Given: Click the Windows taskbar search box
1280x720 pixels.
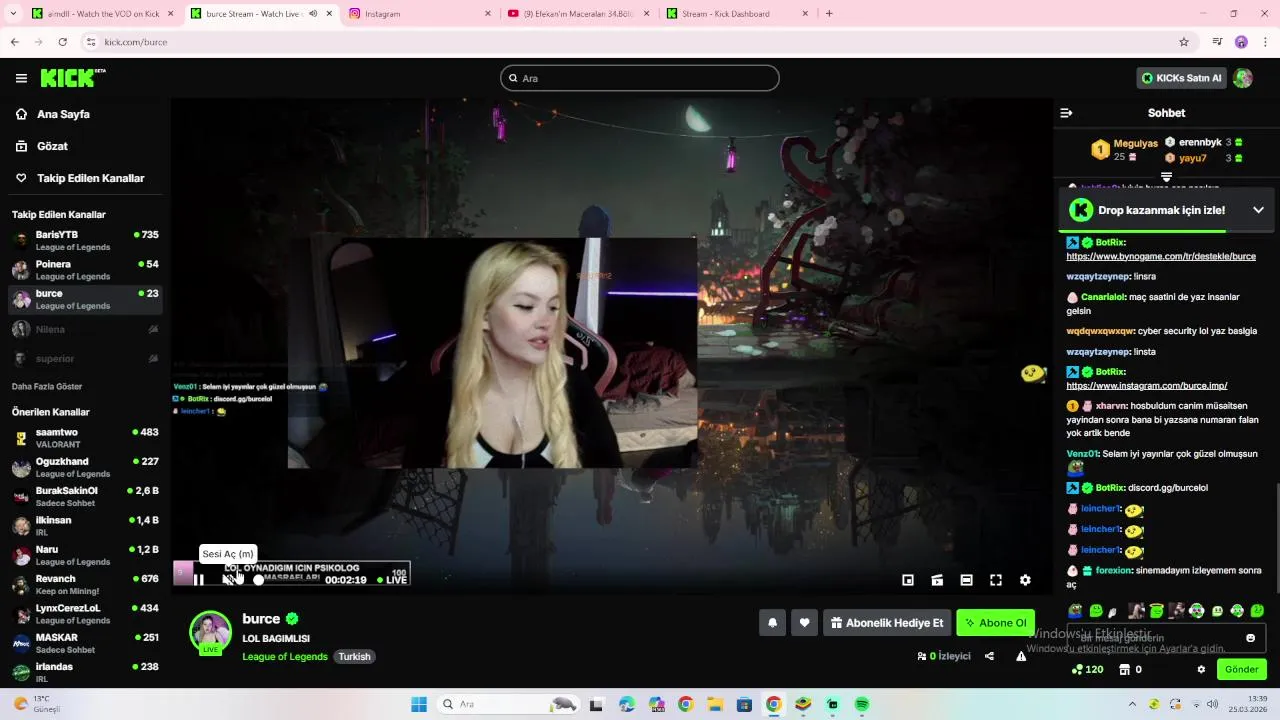Looking at the screenshot, I should [x=509, y=704].
